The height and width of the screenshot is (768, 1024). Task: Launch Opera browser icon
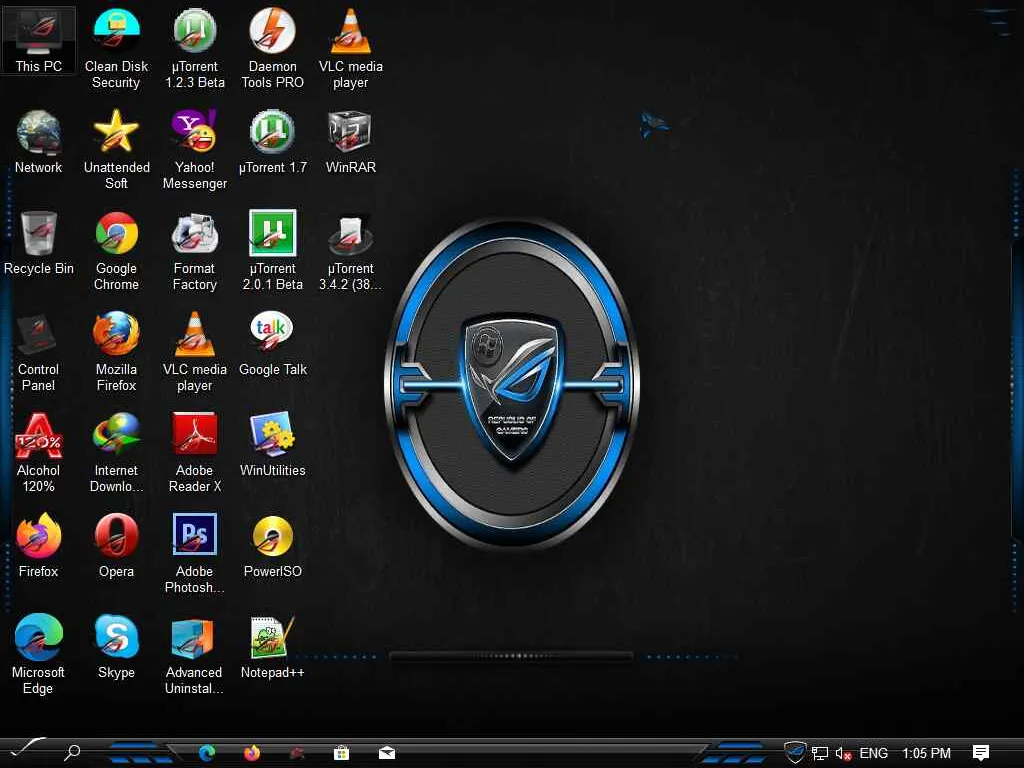point(116,546)
